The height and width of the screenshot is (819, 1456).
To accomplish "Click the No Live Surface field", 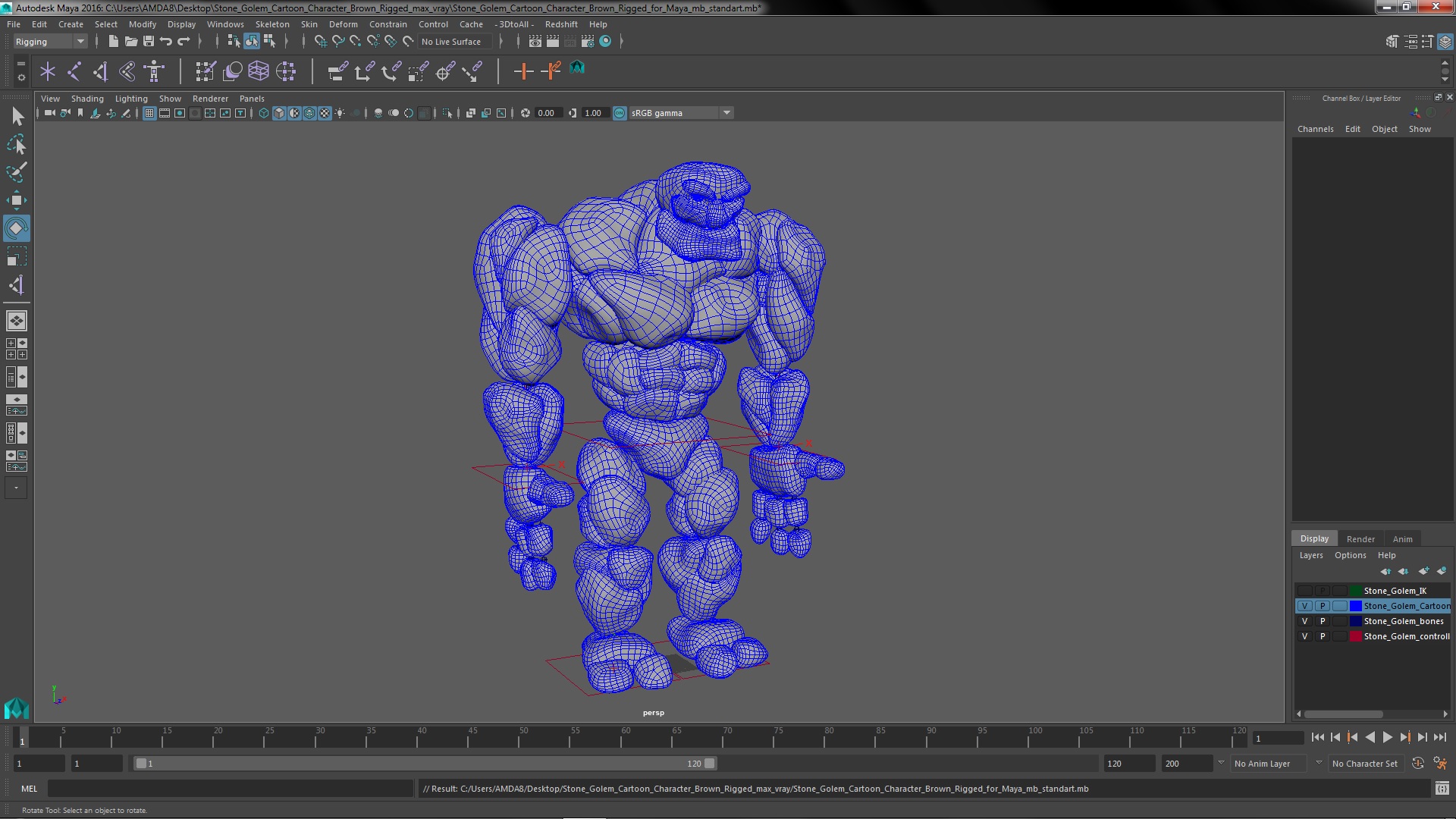I will 453,42.
